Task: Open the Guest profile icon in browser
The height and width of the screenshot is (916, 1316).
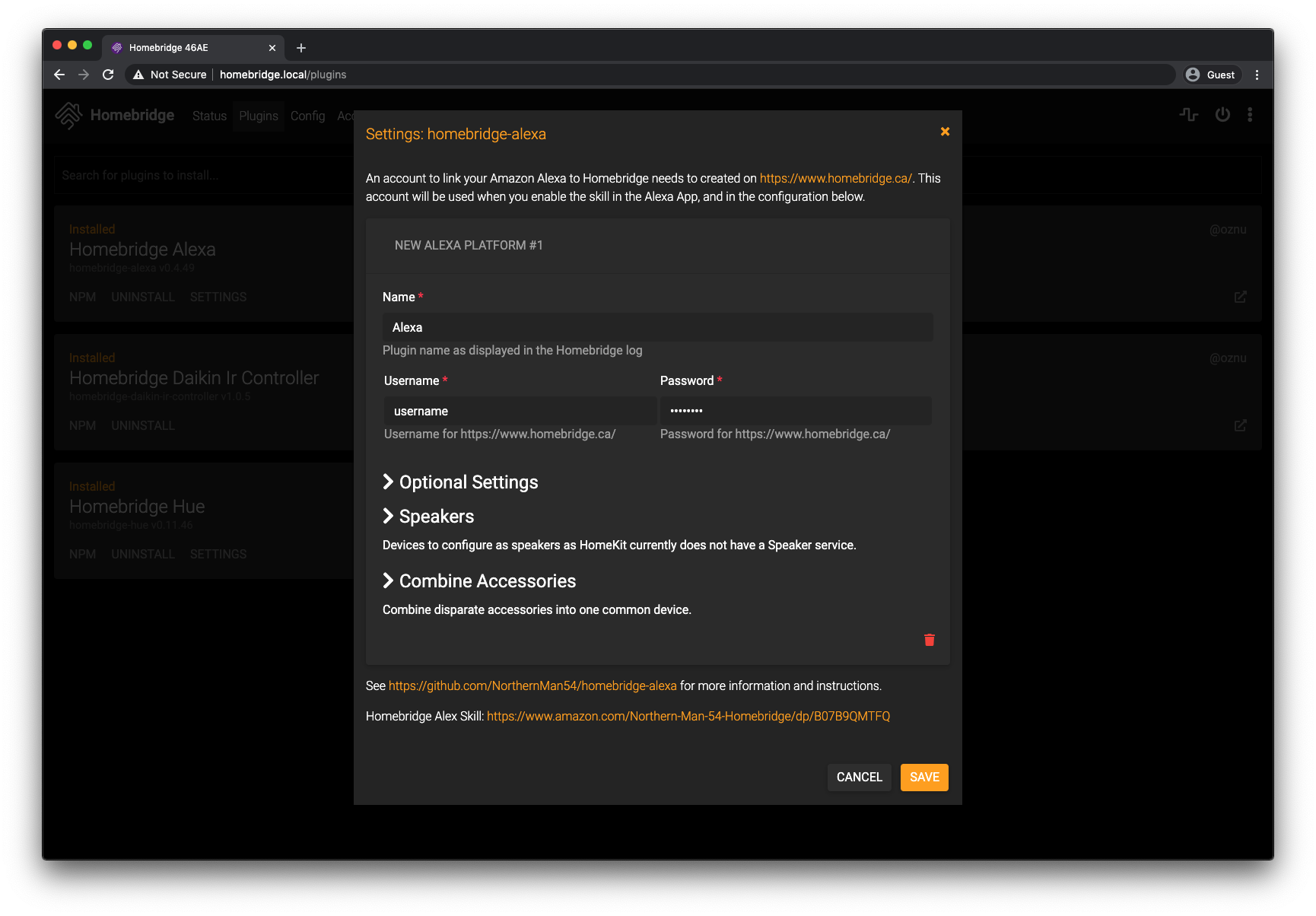Action: tap(1193, 75)
